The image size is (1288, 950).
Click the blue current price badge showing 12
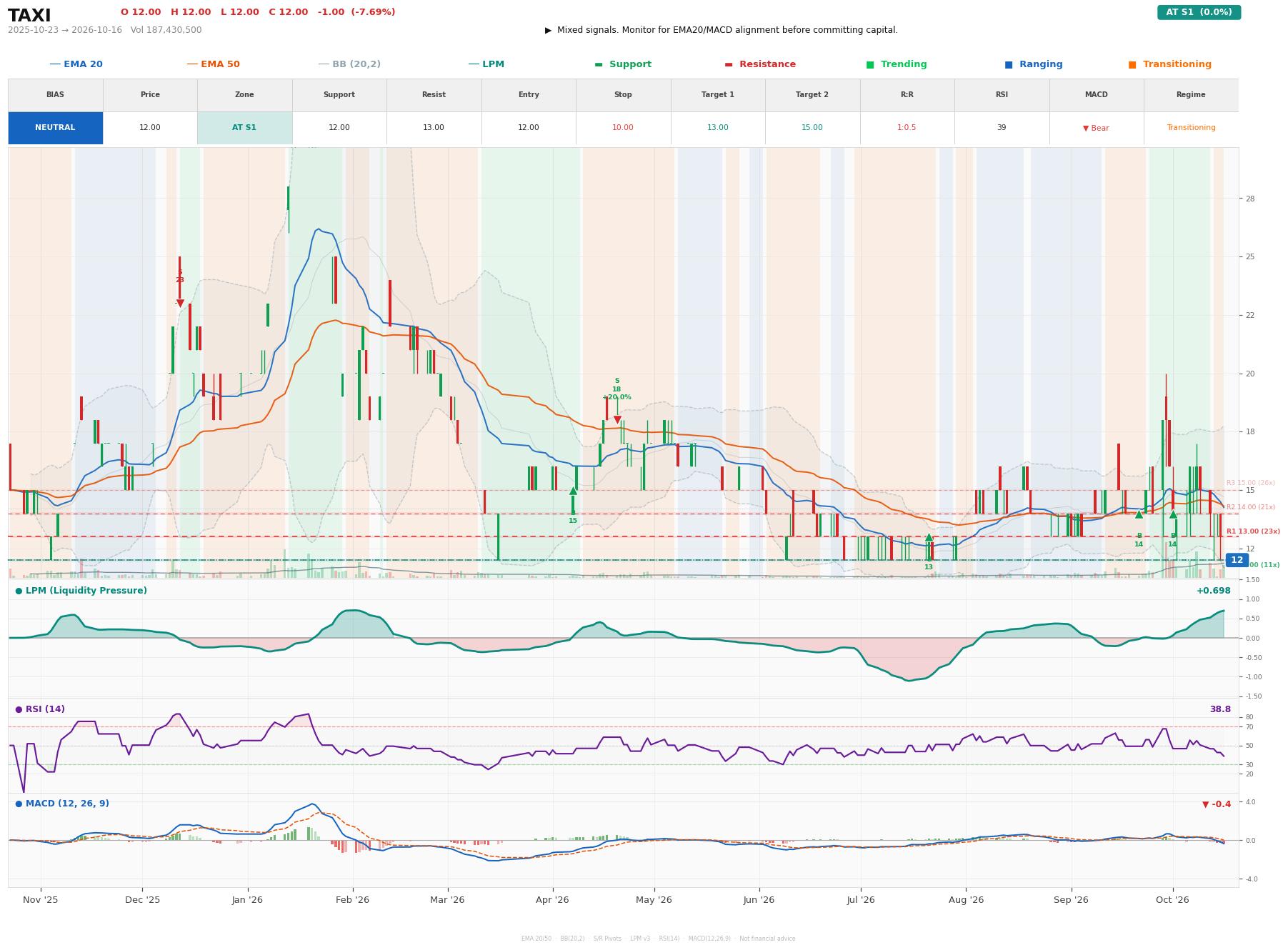[x=1237, y=560]
